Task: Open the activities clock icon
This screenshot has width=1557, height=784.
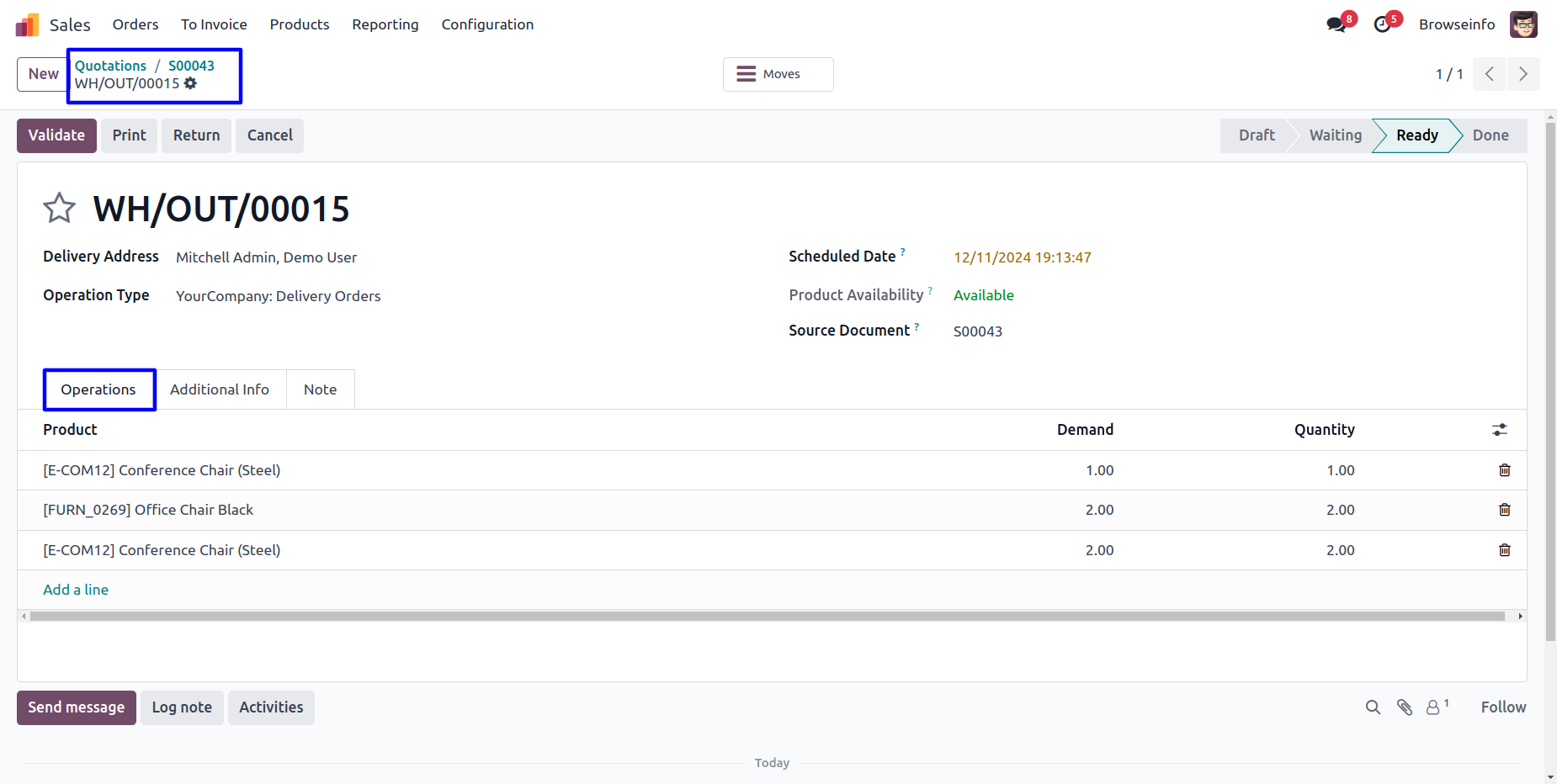Action: [1382, 24]
